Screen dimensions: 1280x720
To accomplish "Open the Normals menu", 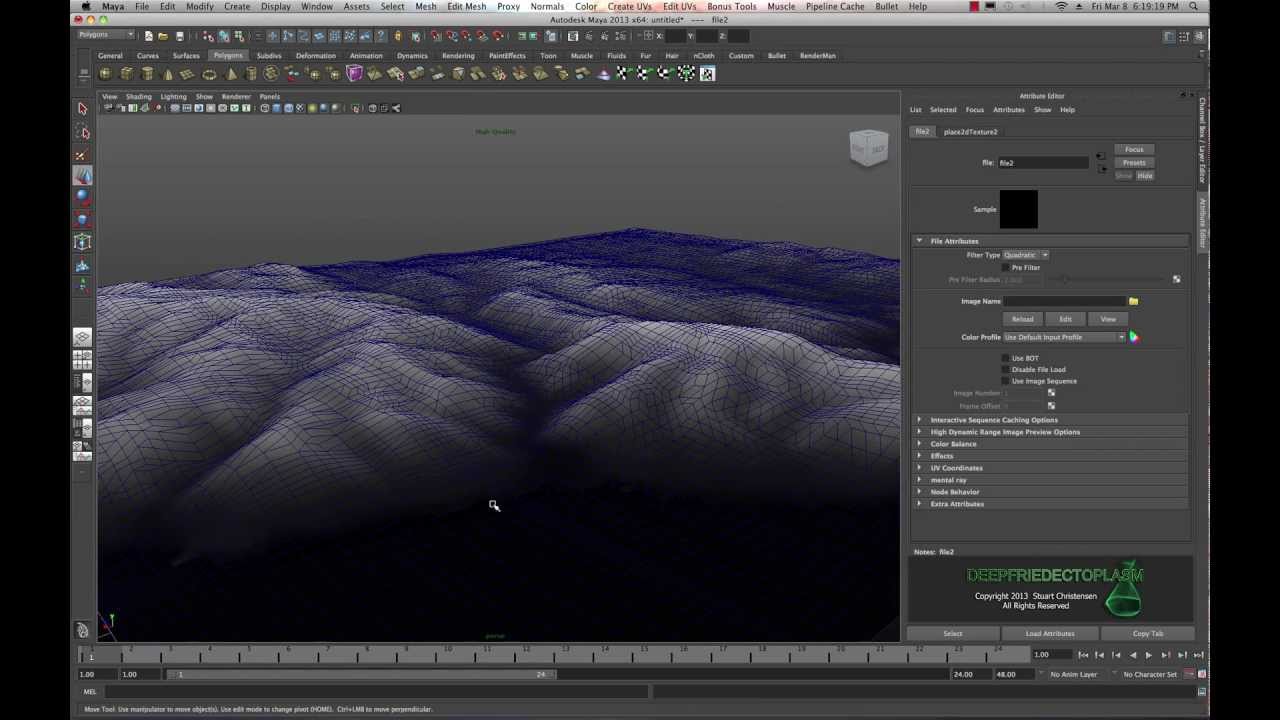I will (x=547, y=6).
